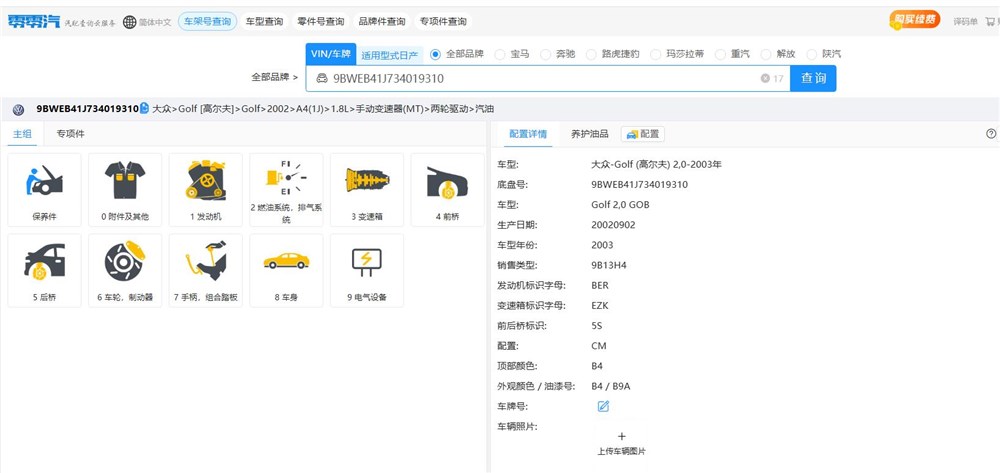Select the 适用型式日产 search tab
Image resolution: width=1000 pixels, height=473 pixels.
pyautogui.click(x=389, y=55)
